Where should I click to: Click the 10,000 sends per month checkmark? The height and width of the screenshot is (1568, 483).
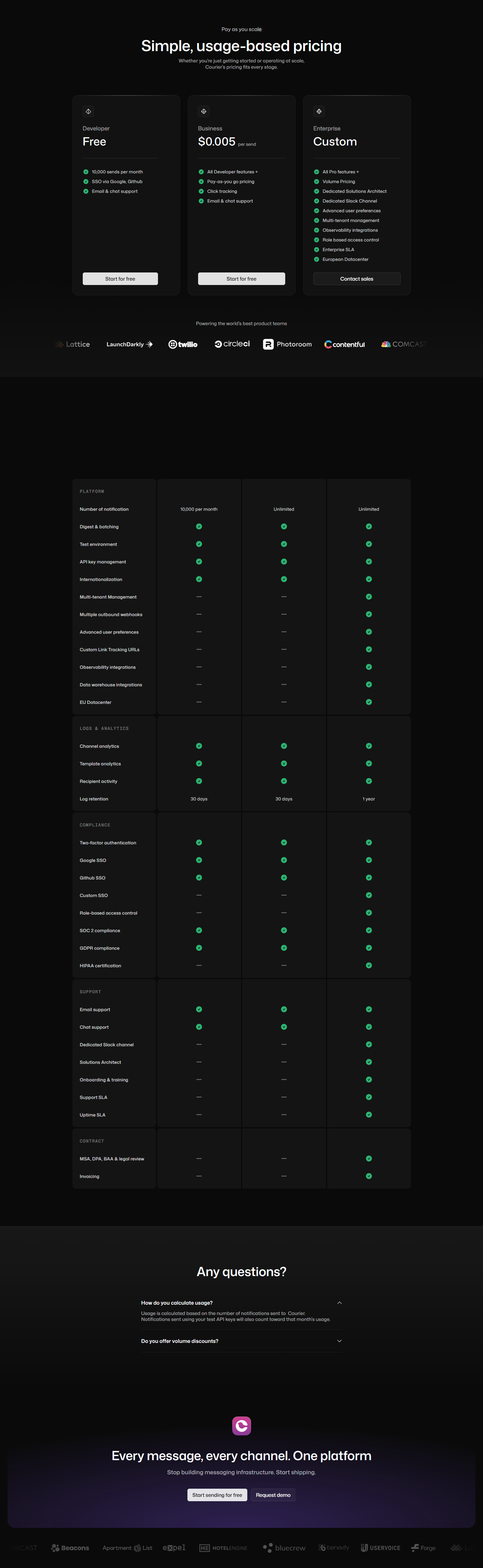pos(86,172)
